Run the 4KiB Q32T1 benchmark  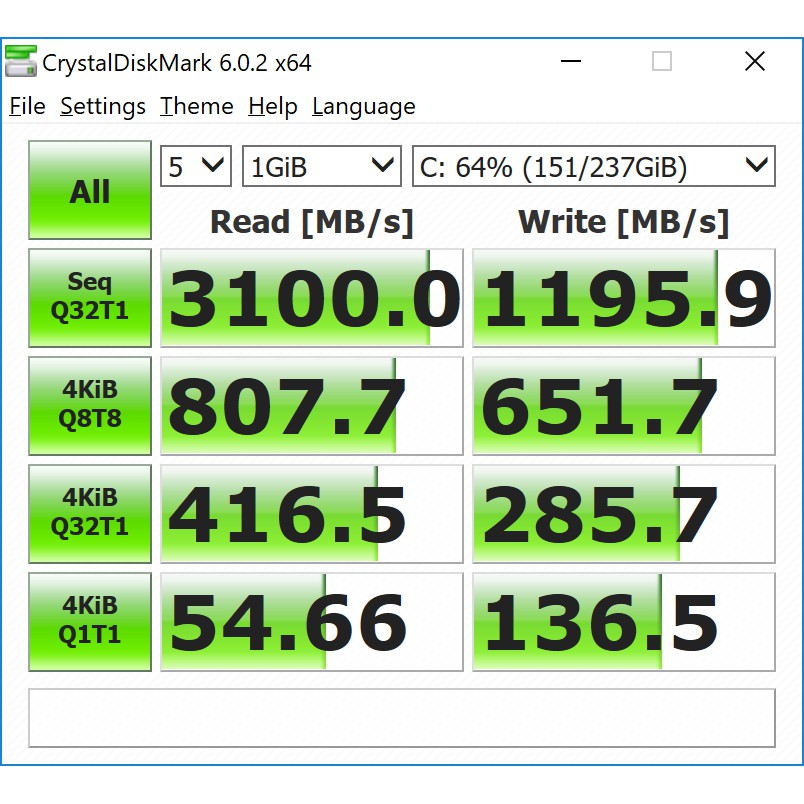90,513
